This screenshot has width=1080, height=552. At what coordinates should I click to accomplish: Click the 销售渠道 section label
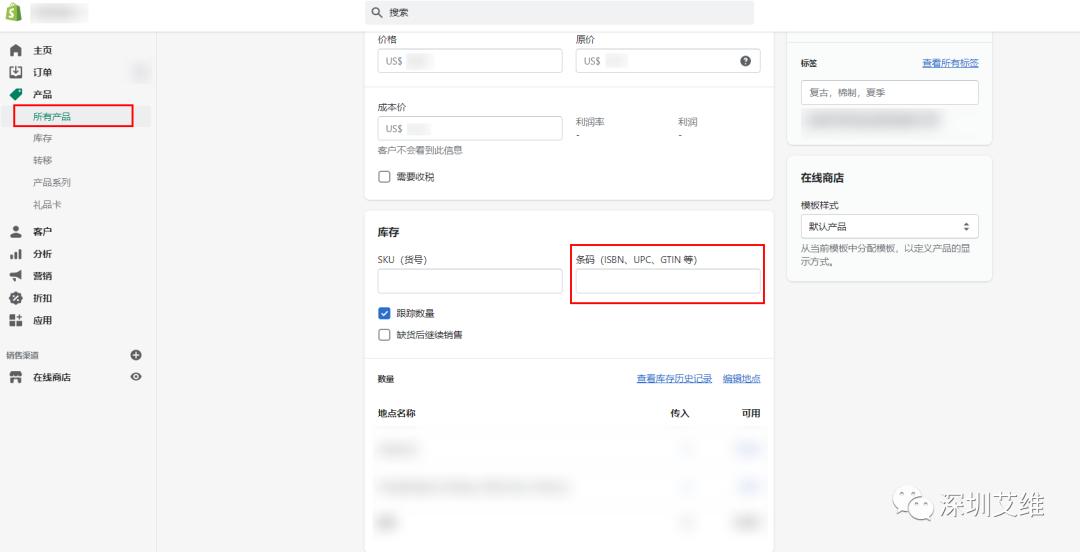[x=23, y=355]
